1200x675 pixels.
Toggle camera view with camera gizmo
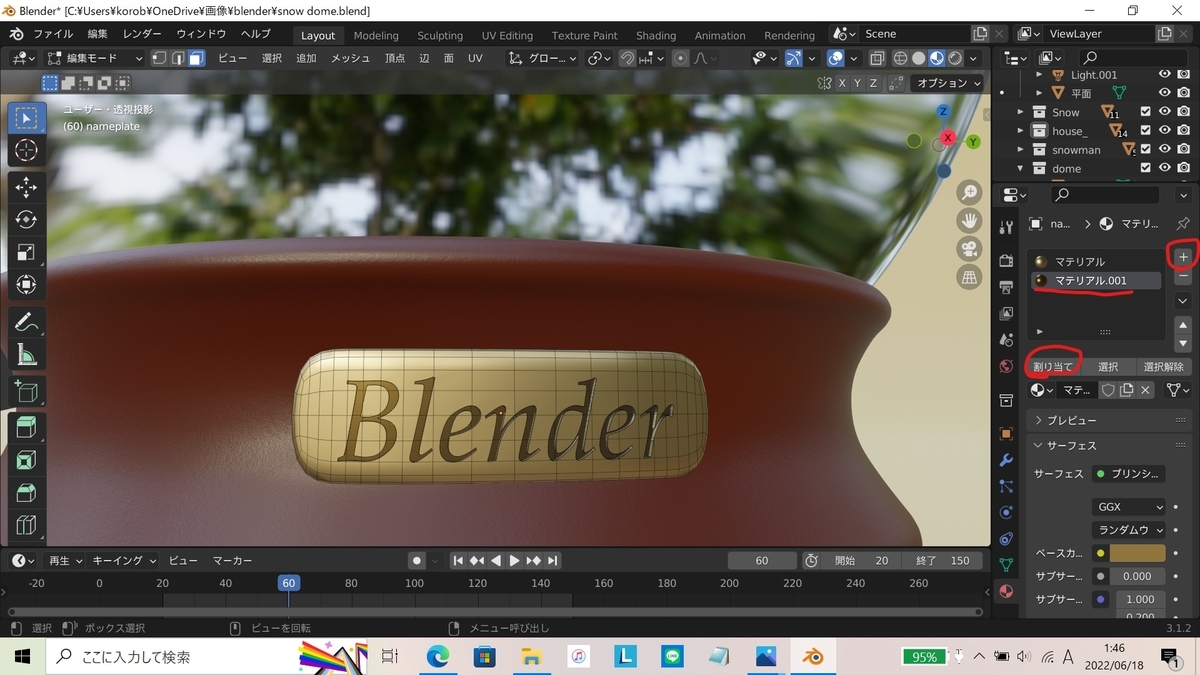(x=969, y=249)
